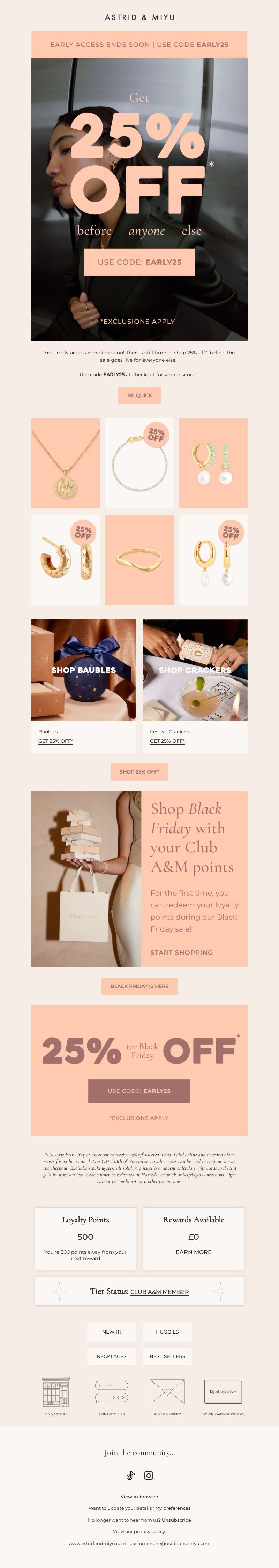Click the Sign Up to SMS chat icon
279x1568 pixels.
(112, 1392)
